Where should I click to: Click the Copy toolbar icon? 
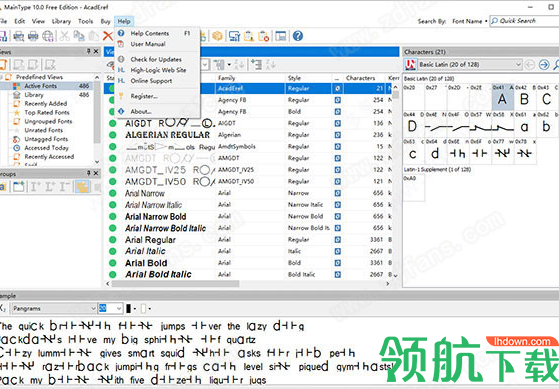coord(79,36)
